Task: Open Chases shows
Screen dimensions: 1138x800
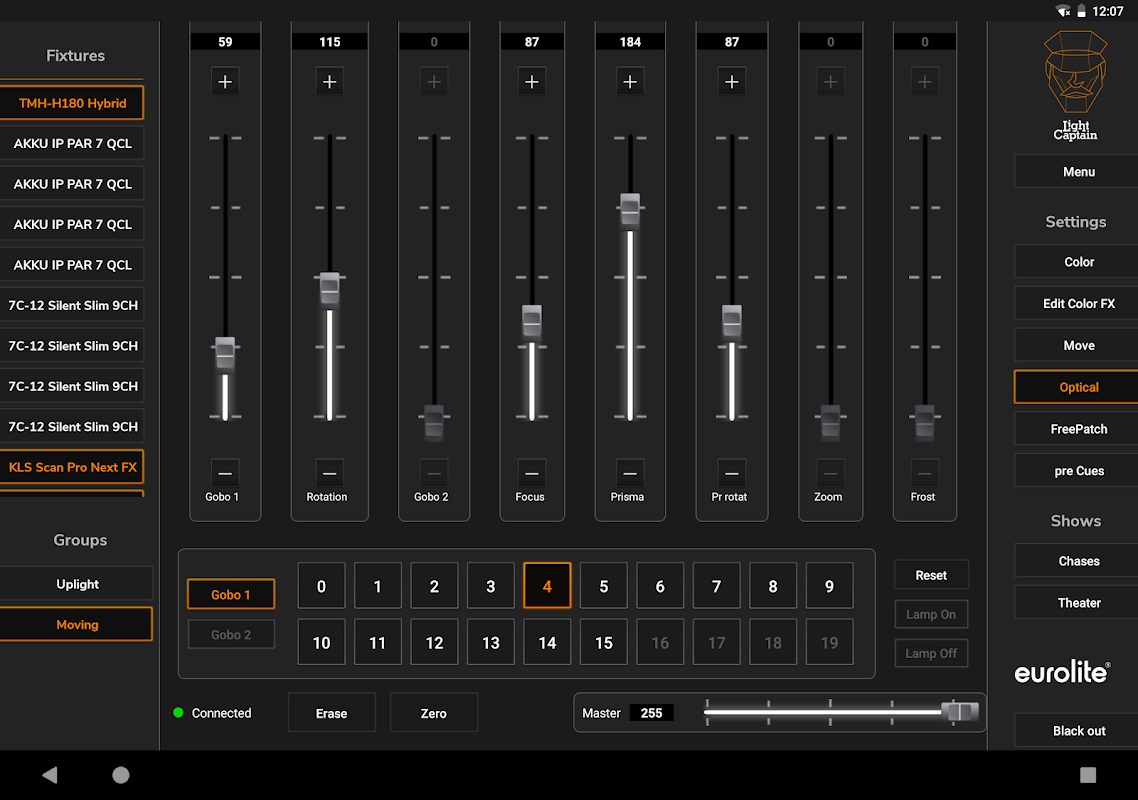Action: 1076,561
